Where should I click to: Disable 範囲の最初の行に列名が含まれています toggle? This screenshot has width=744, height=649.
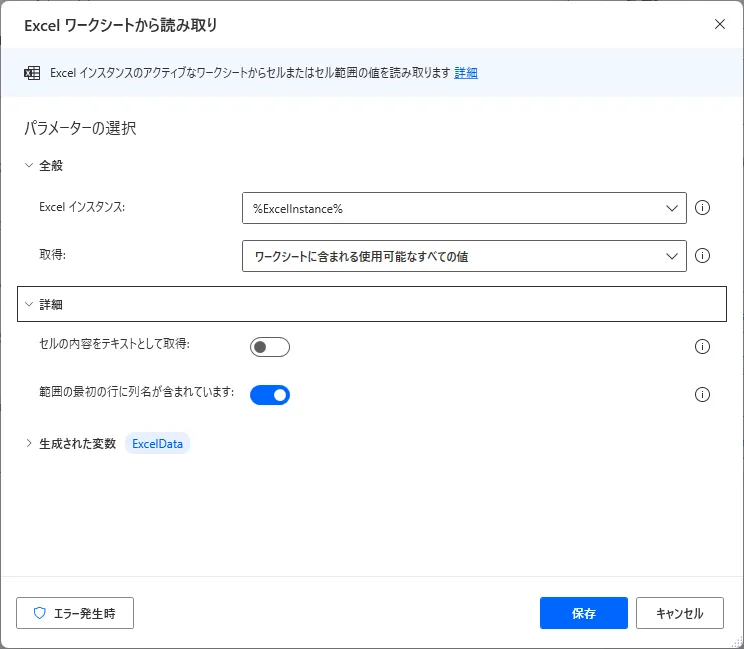[x=269, y=395]
